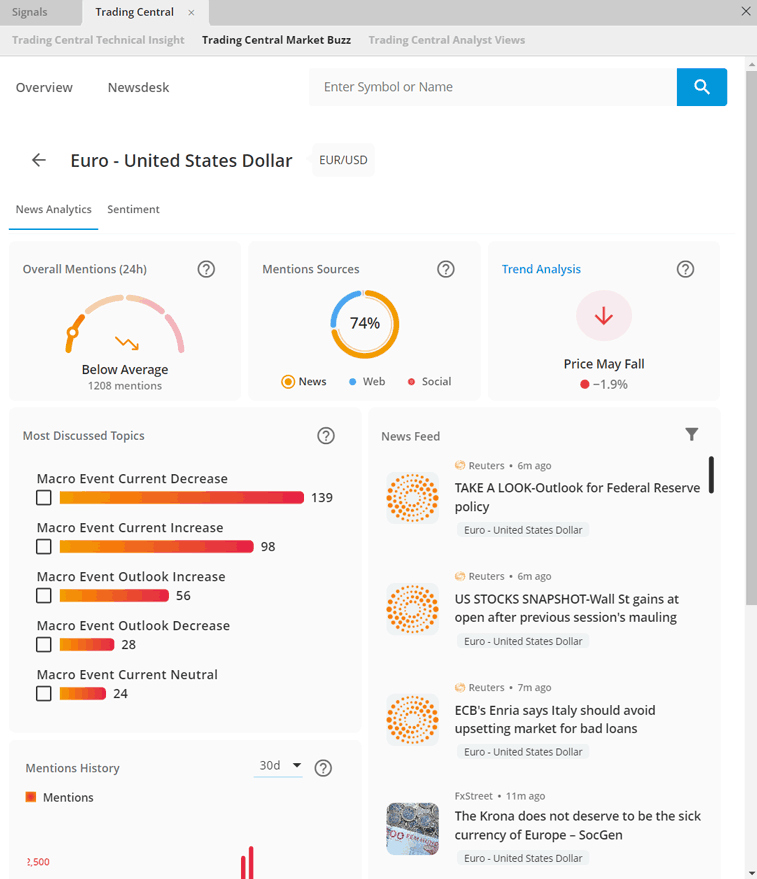Click the 1208 mentions text
757x879 pixels.
124,386
